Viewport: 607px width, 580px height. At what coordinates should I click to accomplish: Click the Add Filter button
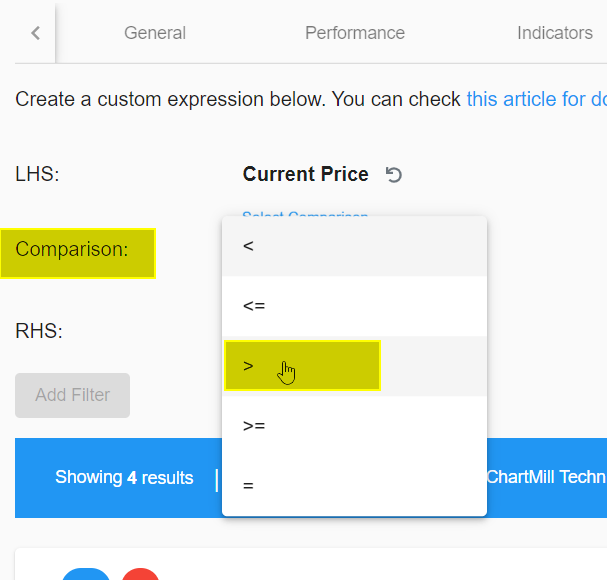click(x=72, y=395)
